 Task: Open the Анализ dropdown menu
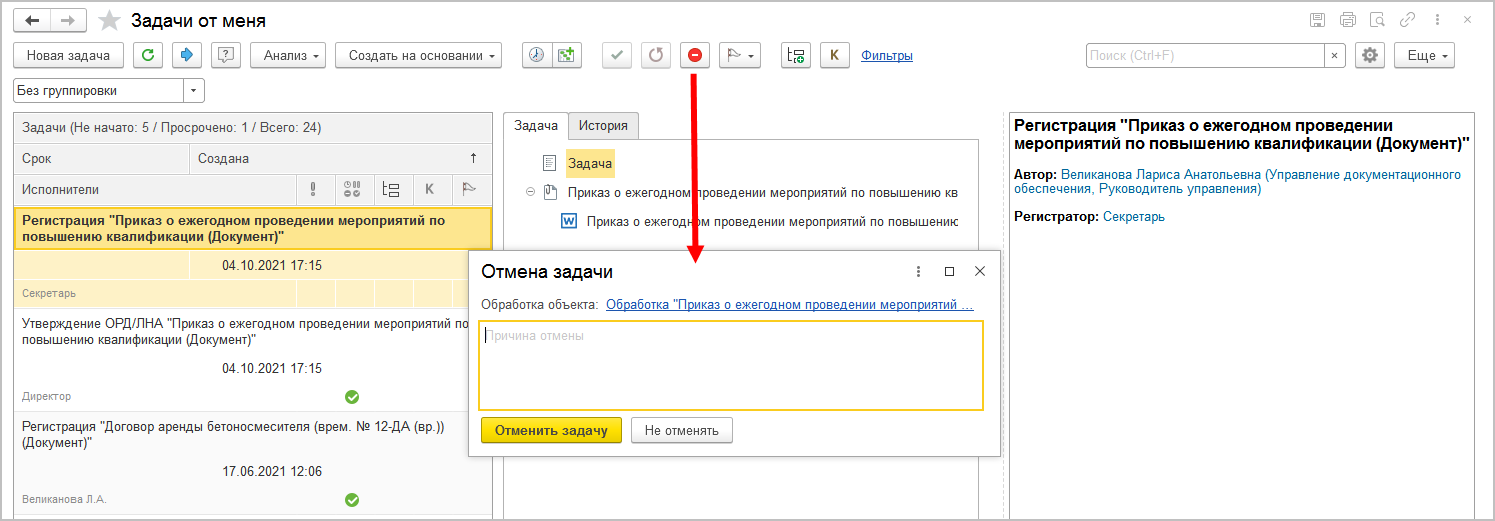(288, 56)
